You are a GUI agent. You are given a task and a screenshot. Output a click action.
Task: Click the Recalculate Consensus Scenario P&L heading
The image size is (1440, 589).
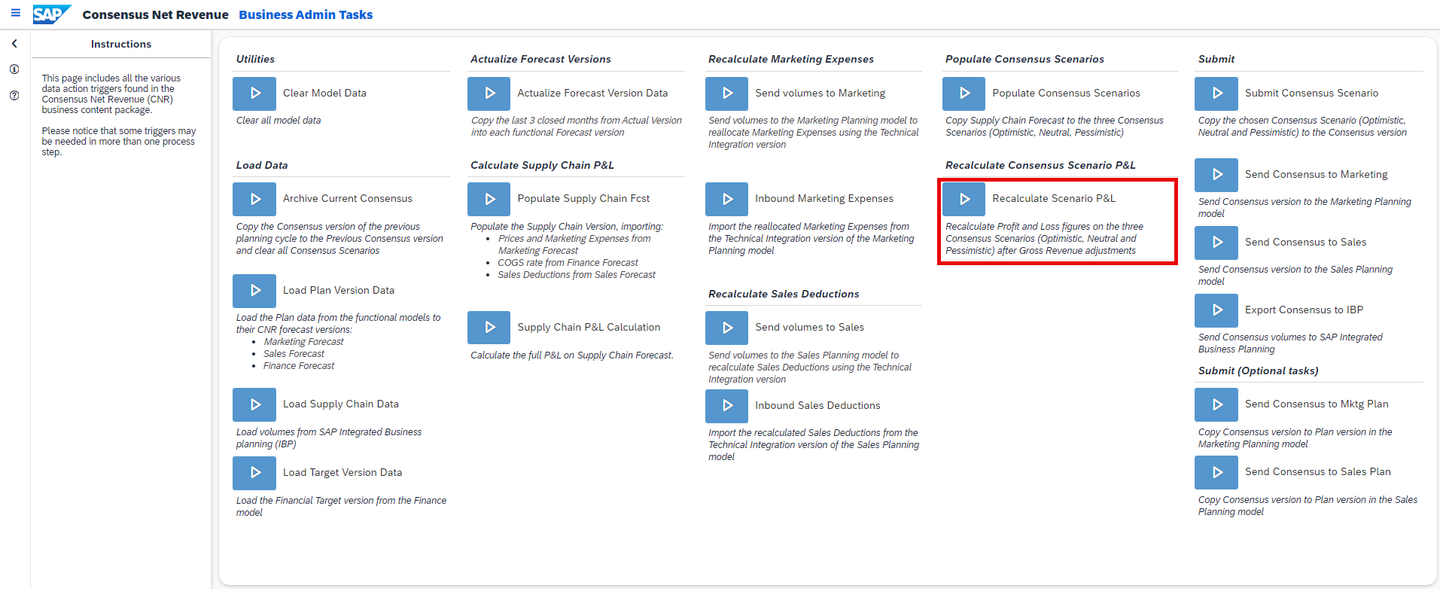[1041, 165]
